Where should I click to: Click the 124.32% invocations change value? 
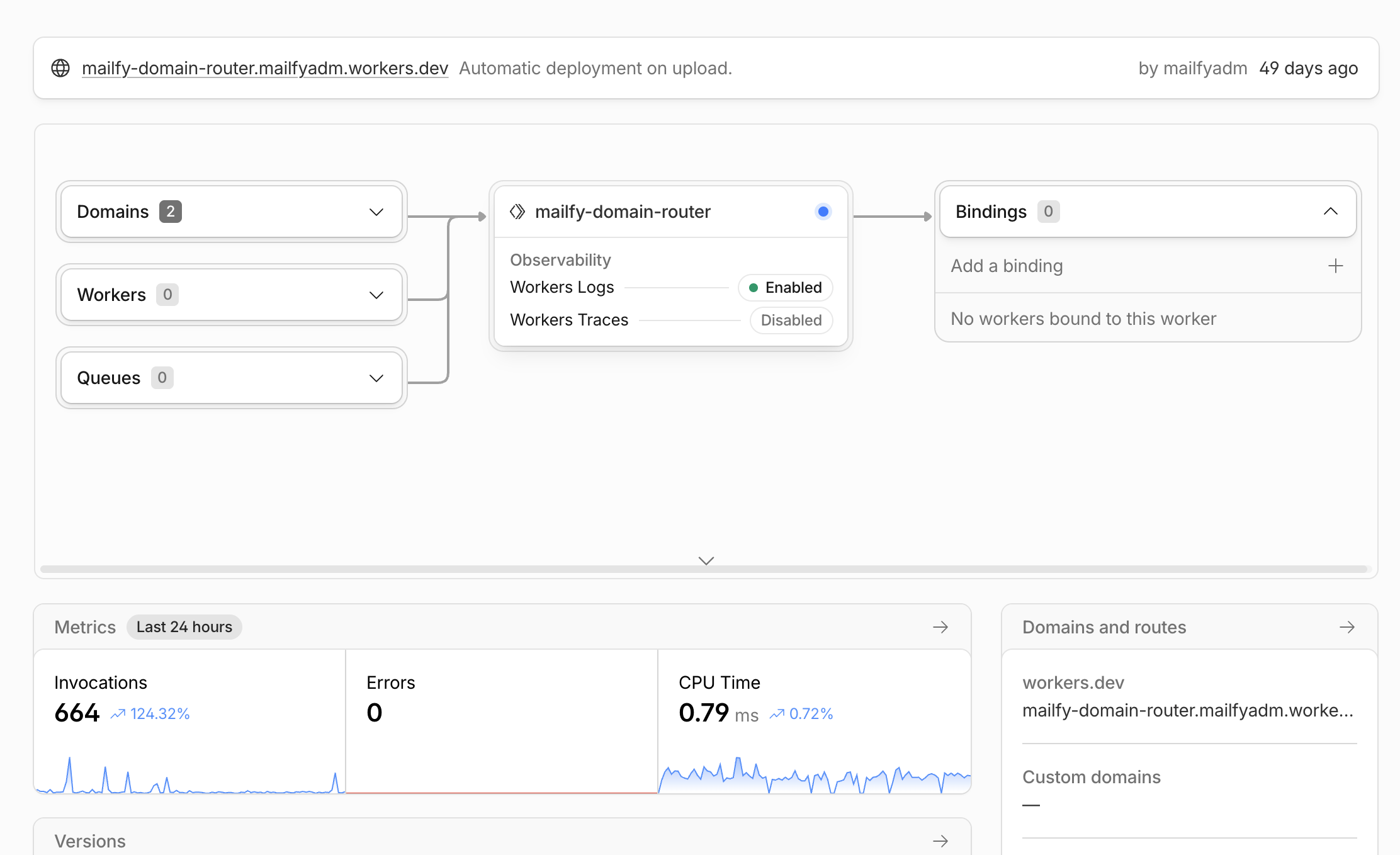pyautogui.click(x=160, y=714)
